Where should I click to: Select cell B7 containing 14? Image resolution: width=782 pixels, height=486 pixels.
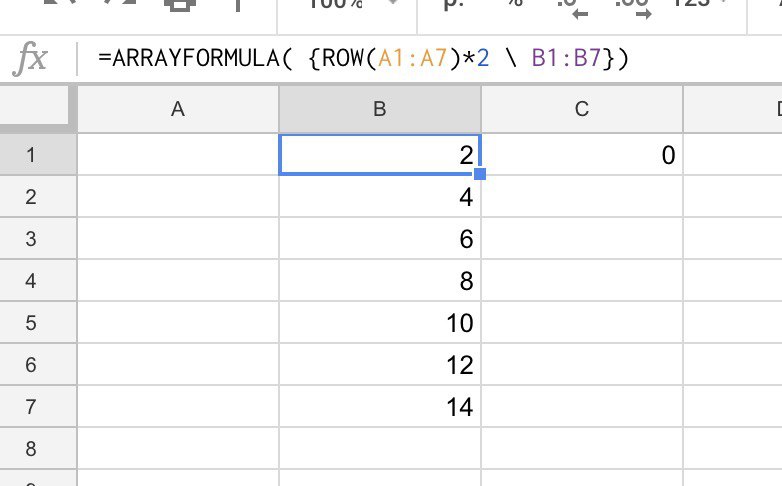(380, 406)
